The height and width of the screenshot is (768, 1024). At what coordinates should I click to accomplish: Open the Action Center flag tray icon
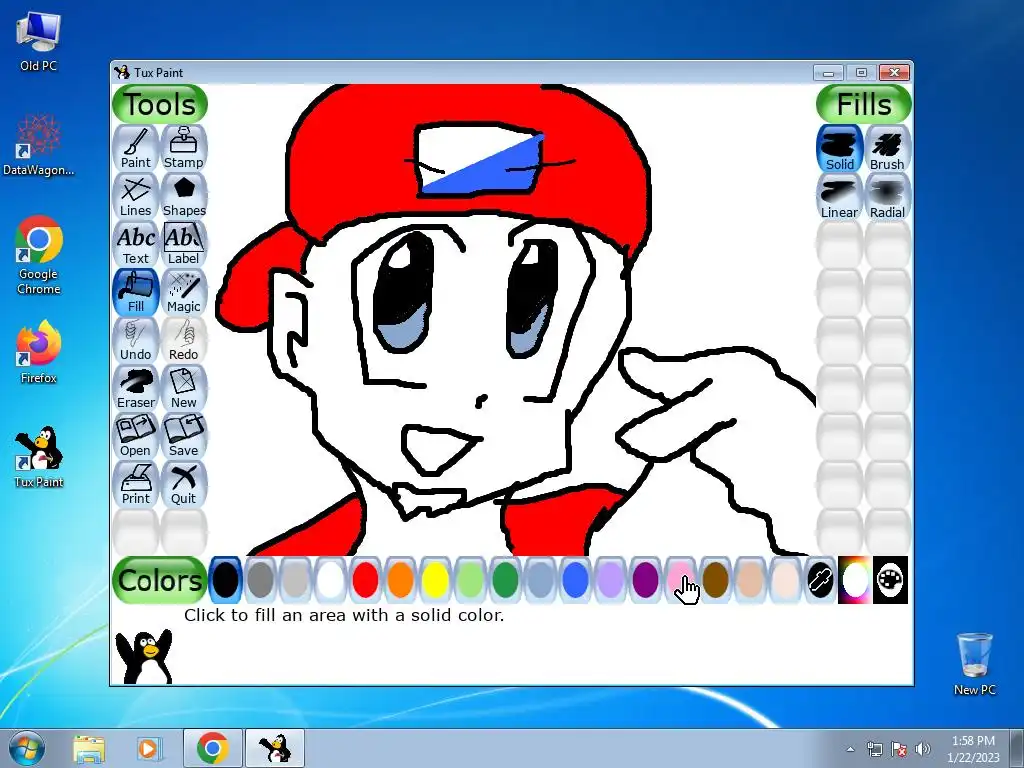pyautogui.click(x=899, y=749)
